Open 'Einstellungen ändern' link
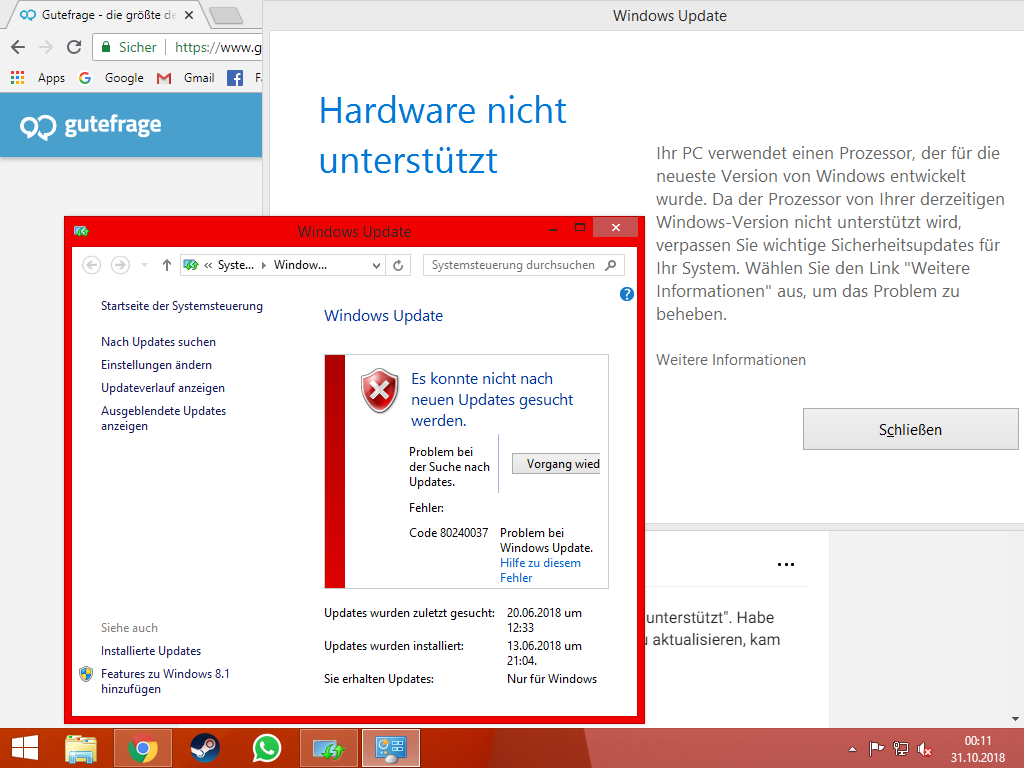Screen dimensions: 1024x768 156,365
